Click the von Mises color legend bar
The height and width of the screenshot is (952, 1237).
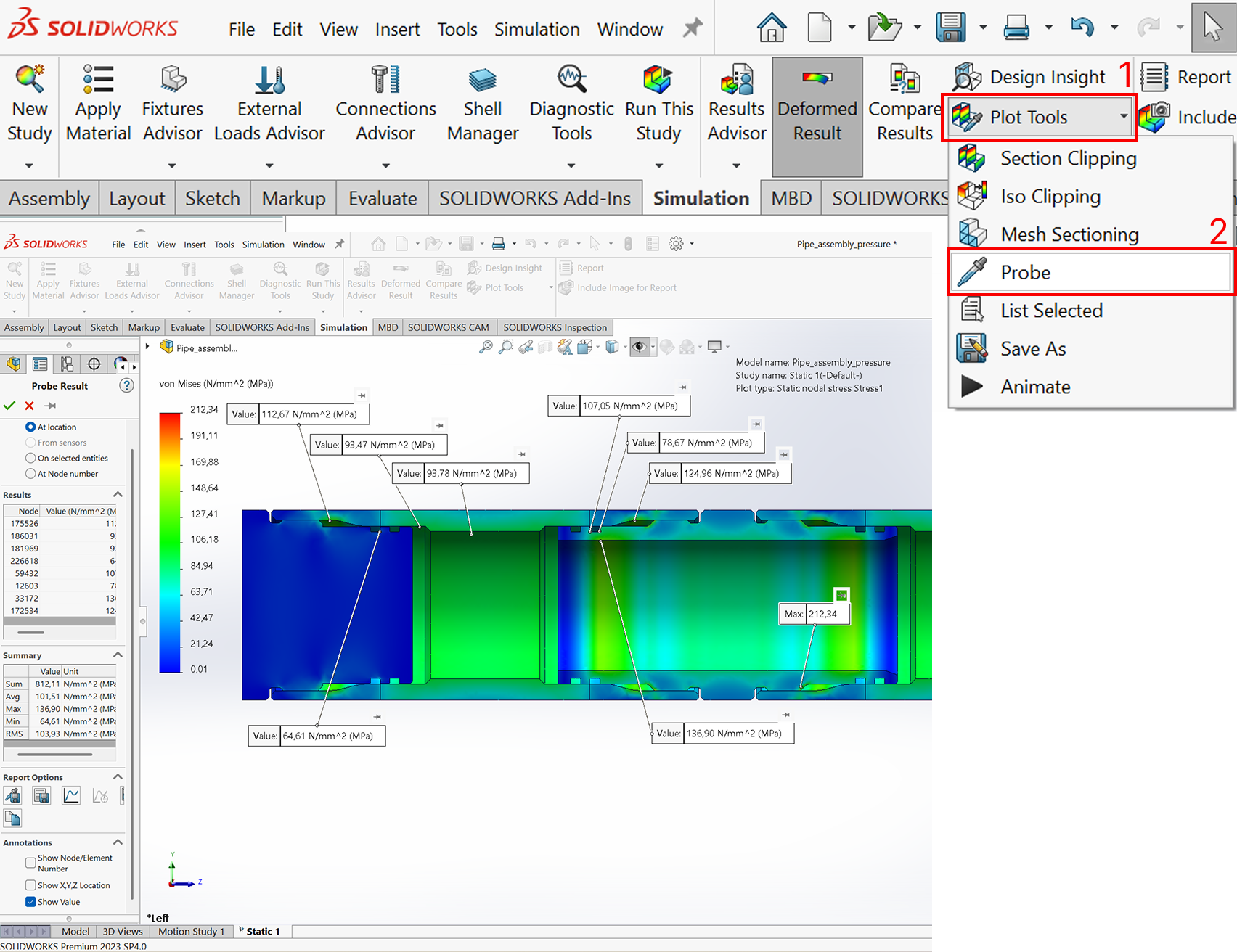[x=170, y=543]
